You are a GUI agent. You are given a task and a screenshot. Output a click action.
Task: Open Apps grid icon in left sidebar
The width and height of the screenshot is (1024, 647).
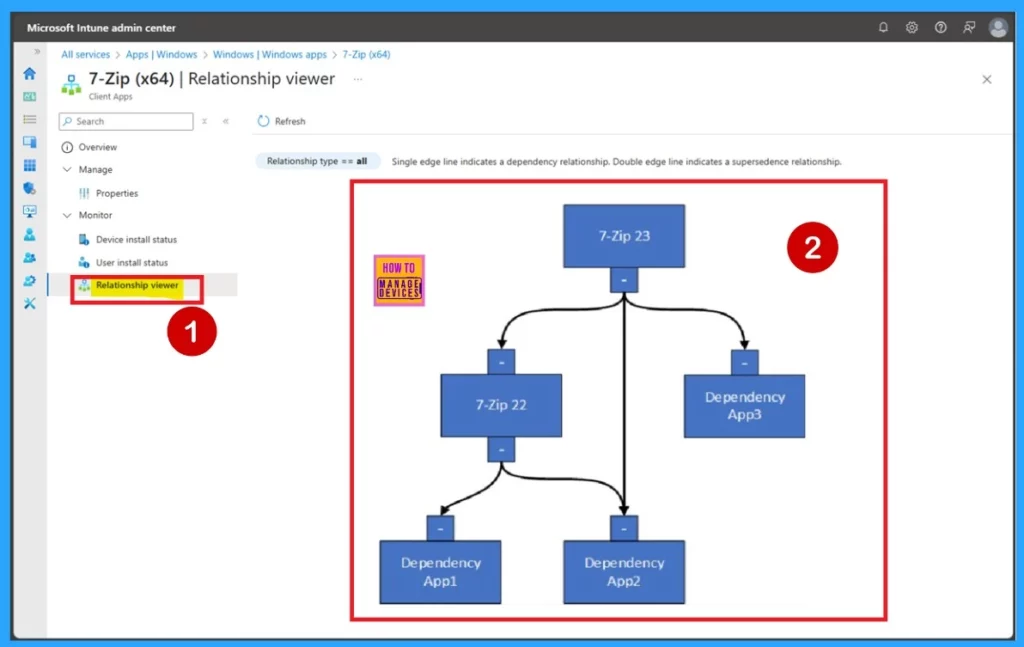click(x=29, y=165)
